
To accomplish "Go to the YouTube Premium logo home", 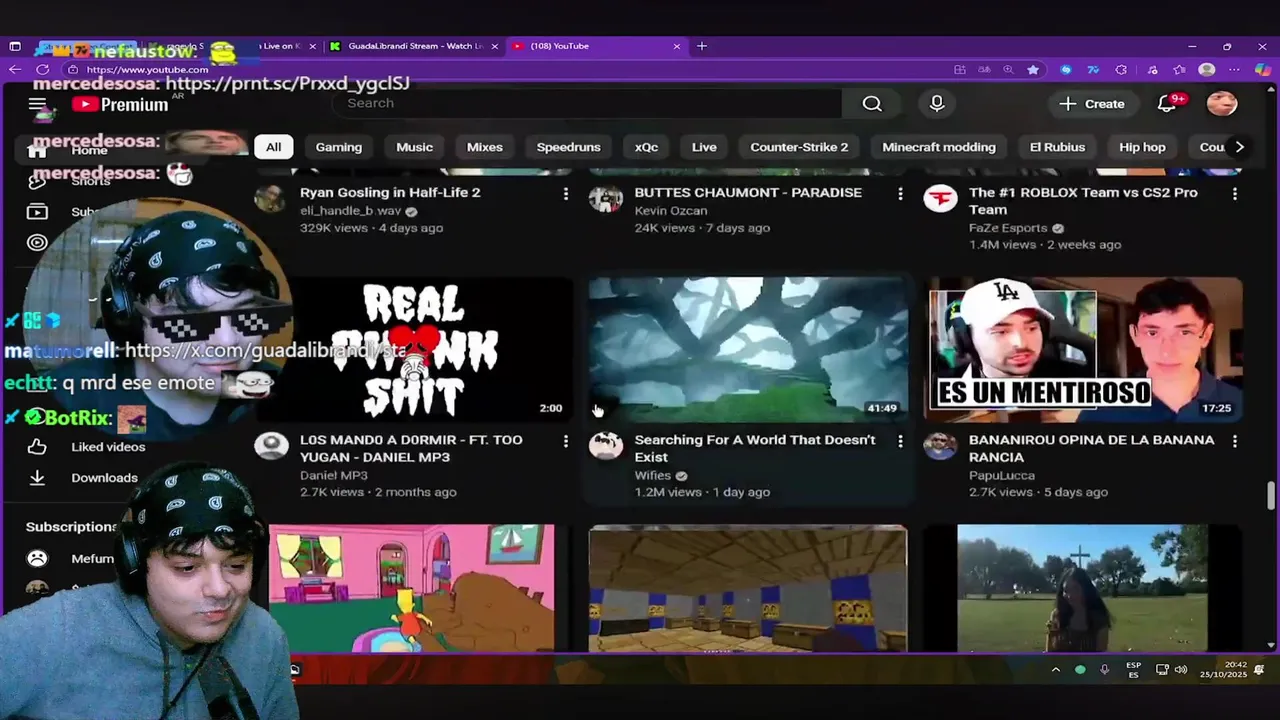I will (x=120, y=104).
